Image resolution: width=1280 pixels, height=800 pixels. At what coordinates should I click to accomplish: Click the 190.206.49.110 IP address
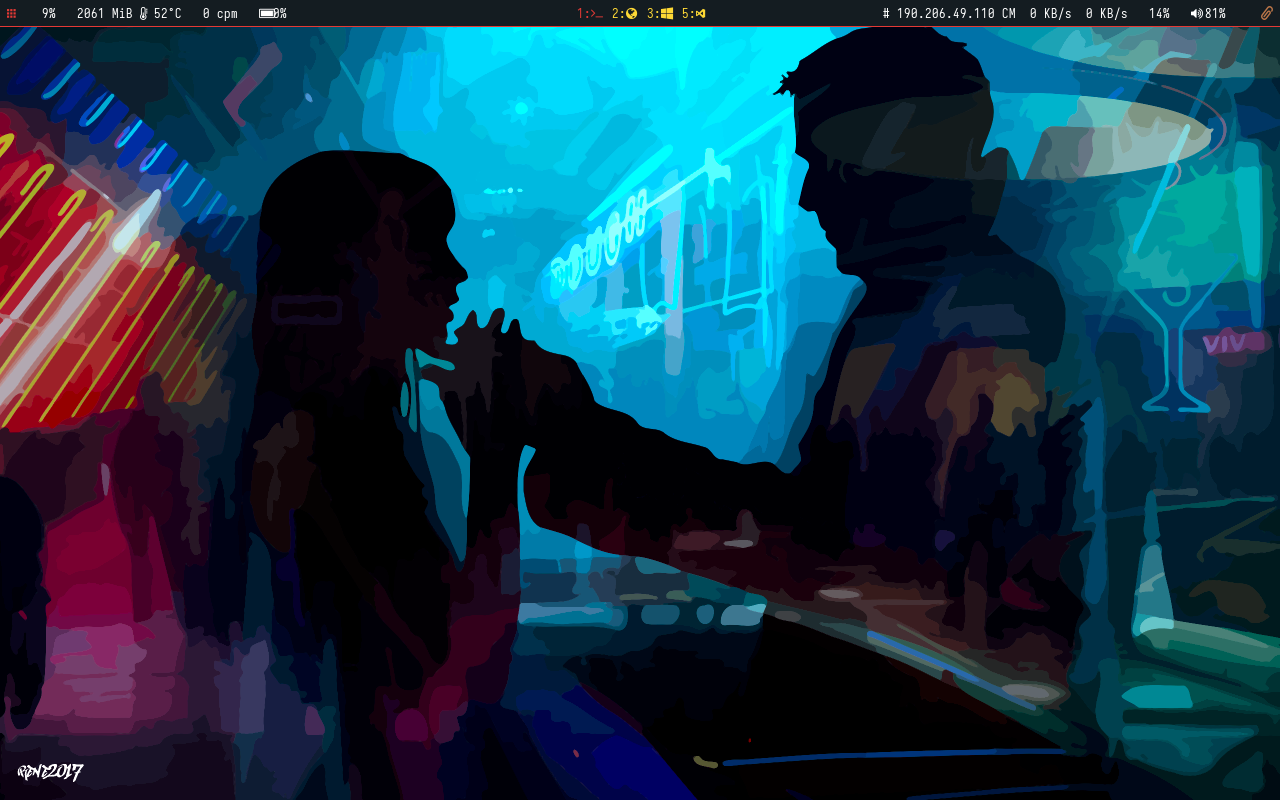point(946,13)
